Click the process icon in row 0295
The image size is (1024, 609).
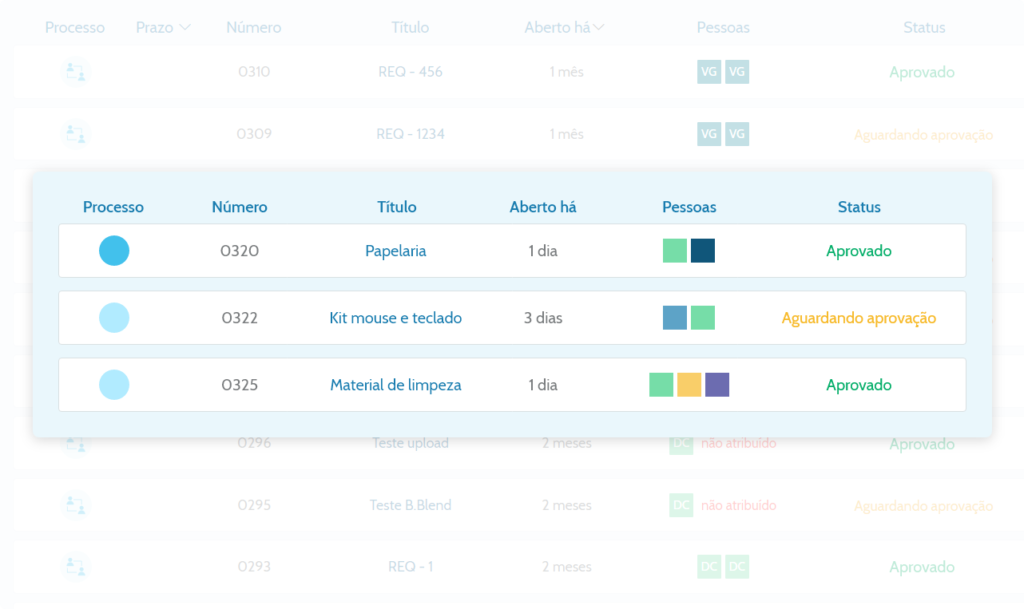click(x=75, y=505)
